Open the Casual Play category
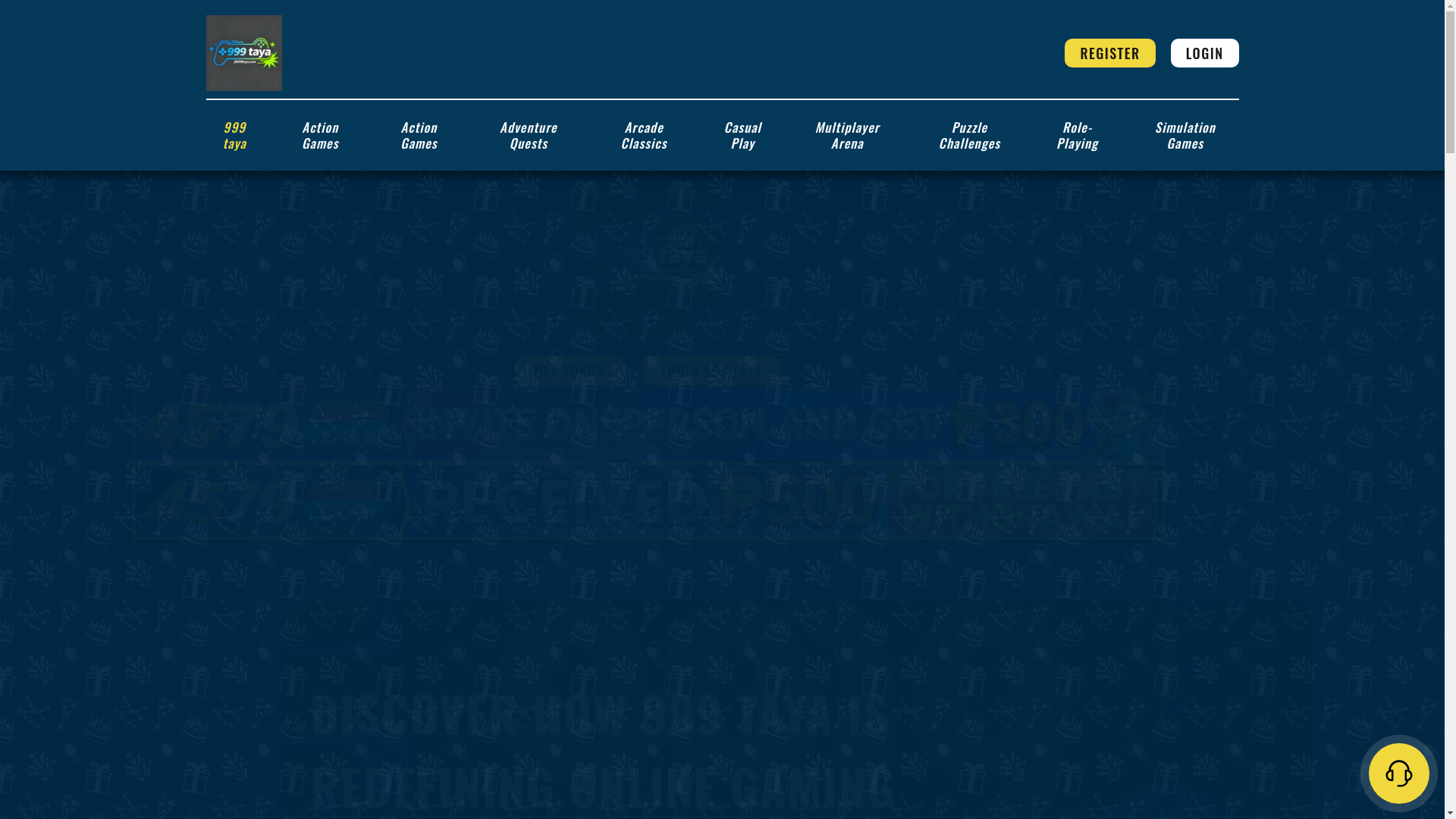Screen dimensions: 1456x819 (x=742, y=135)
